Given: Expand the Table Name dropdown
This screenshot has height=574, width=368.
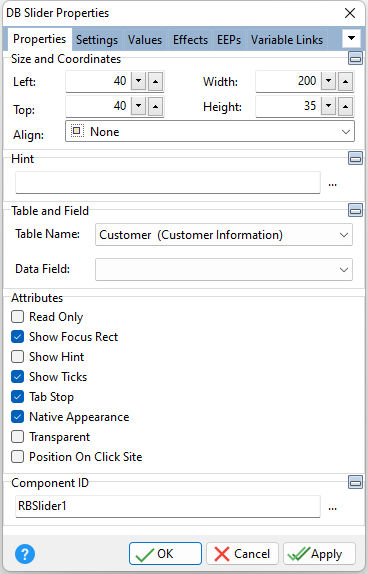Looking at the screenshot, I should coord(224,235).
